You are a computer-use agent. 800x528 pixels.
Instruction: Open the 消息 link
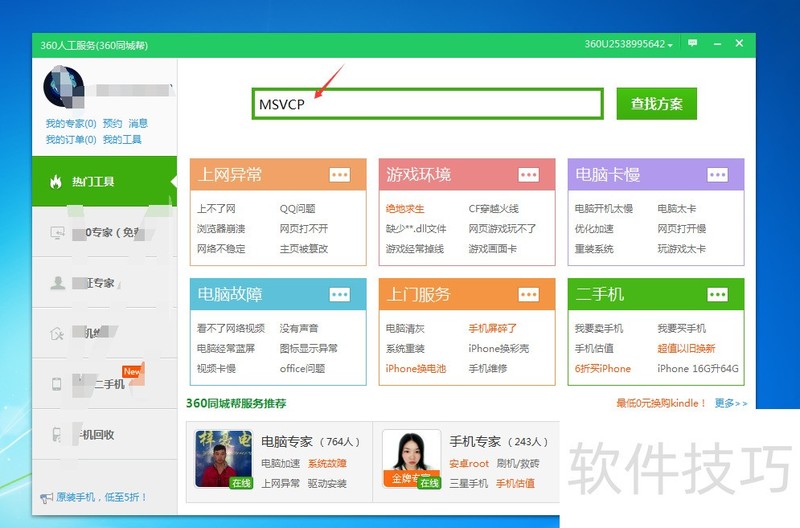pos(138,123)
